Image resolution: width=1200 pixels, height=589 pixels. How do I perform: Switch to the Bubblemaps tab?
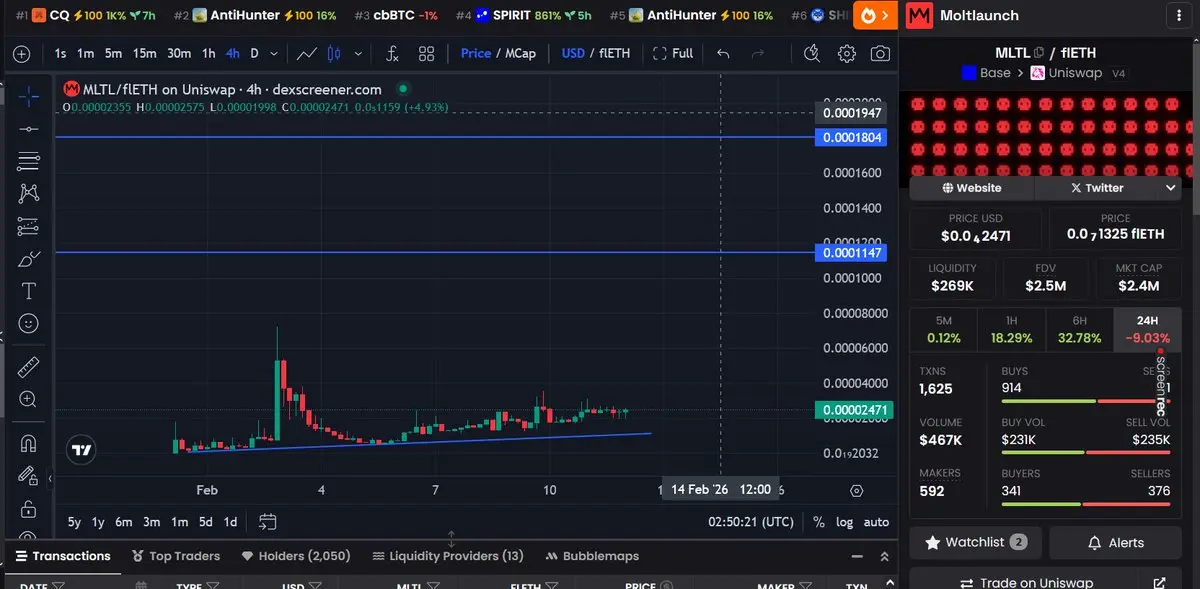(593, 556)
